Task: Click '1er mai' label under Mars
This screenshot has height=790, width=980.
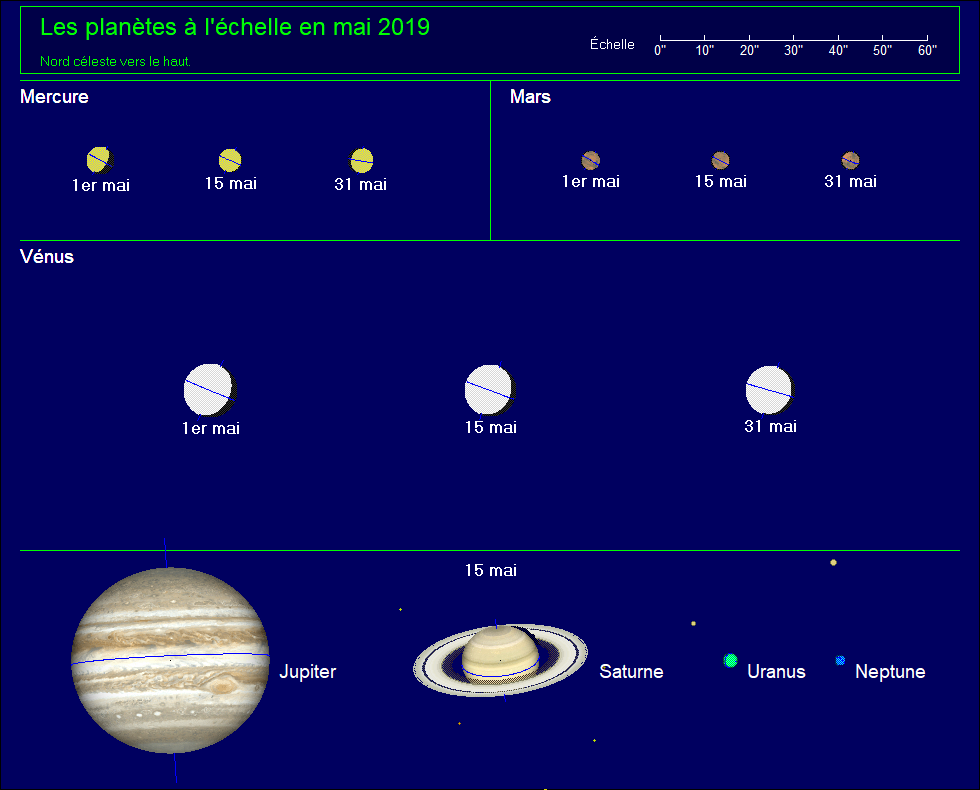Action: 591,181
